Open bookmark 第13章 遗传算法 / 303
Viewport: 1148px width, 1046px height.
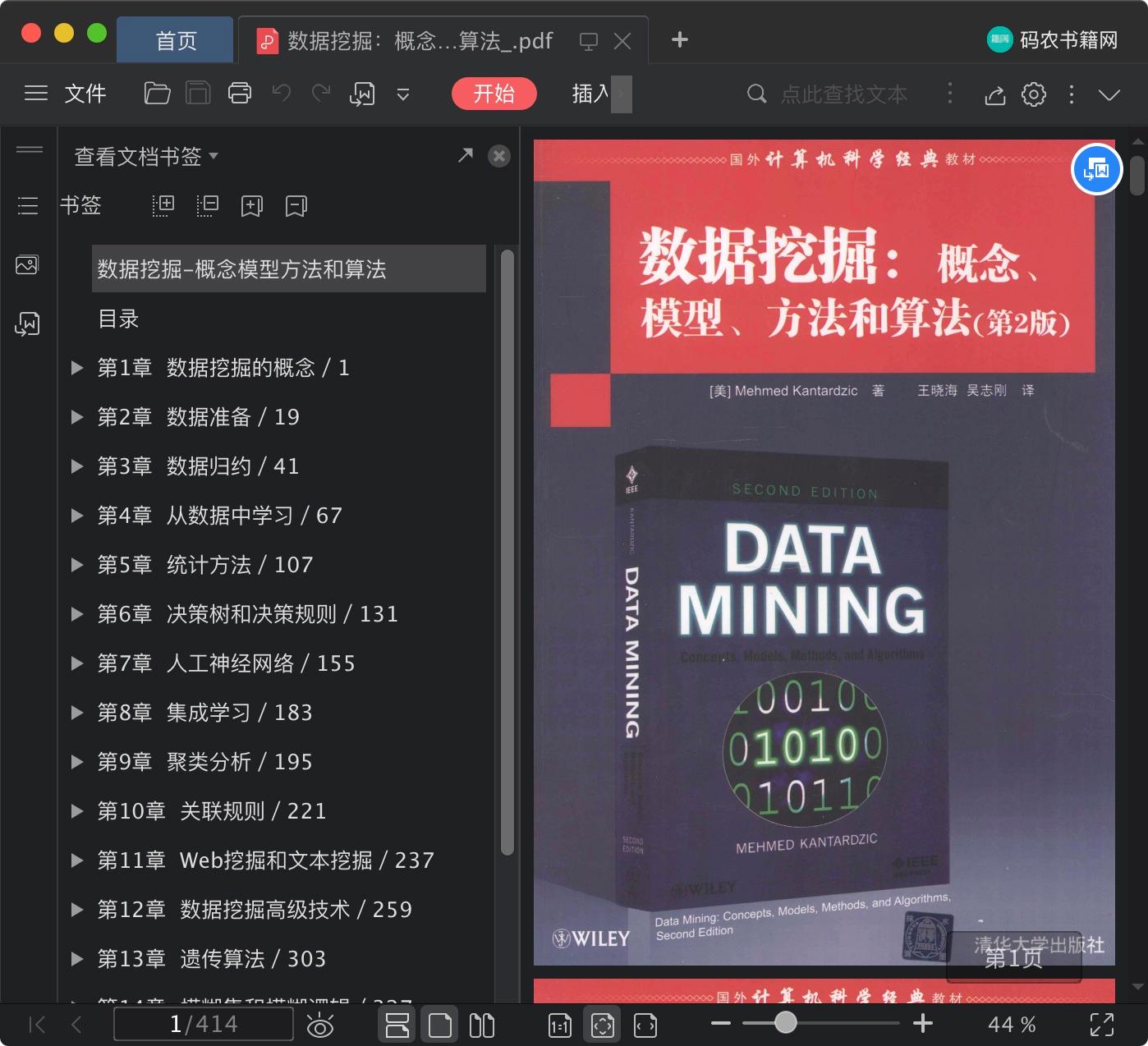(x=212, y=959)
